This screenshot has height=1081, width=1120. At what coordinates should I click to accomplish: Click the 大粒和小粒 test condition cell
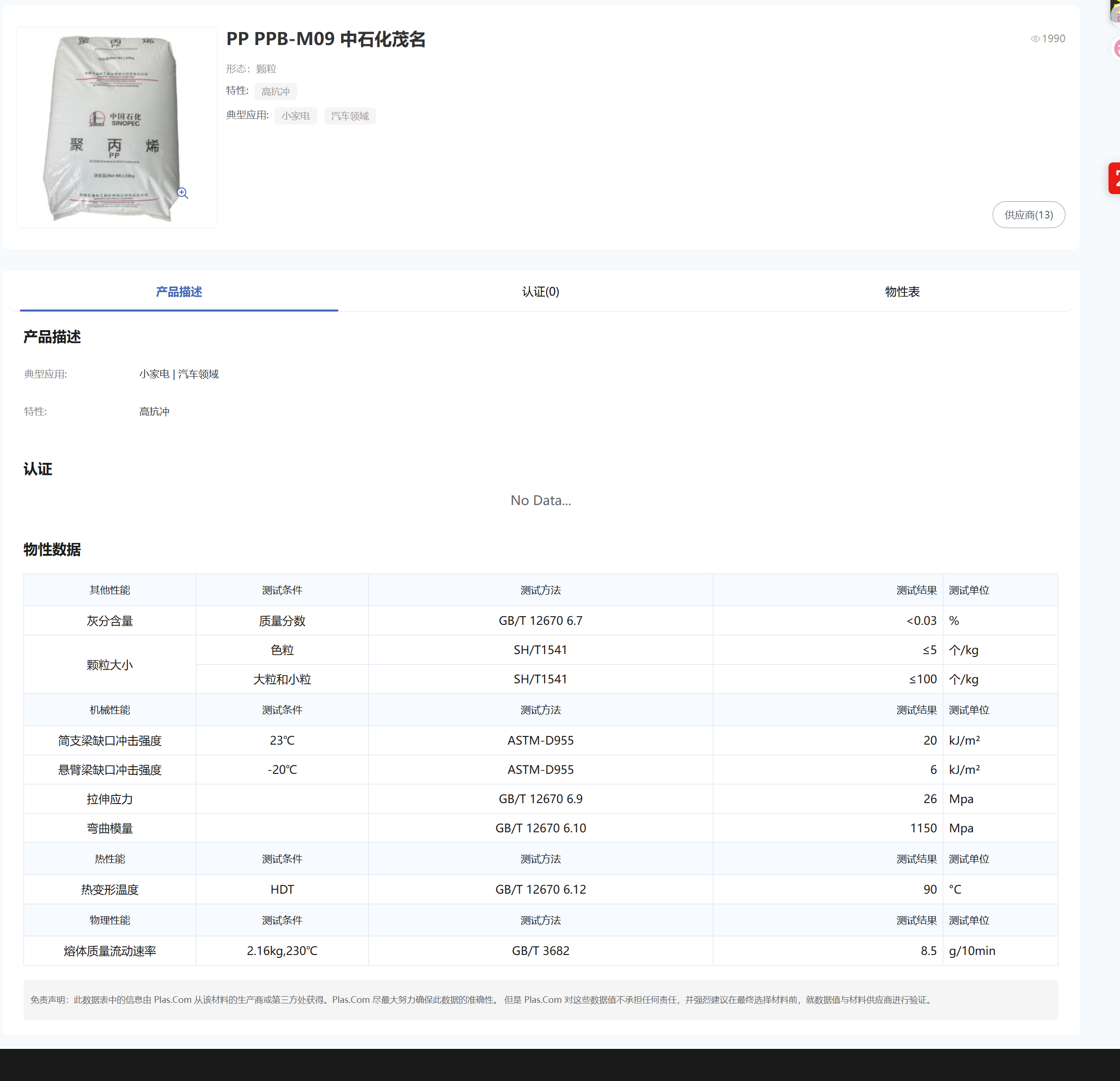coord(282,679)
